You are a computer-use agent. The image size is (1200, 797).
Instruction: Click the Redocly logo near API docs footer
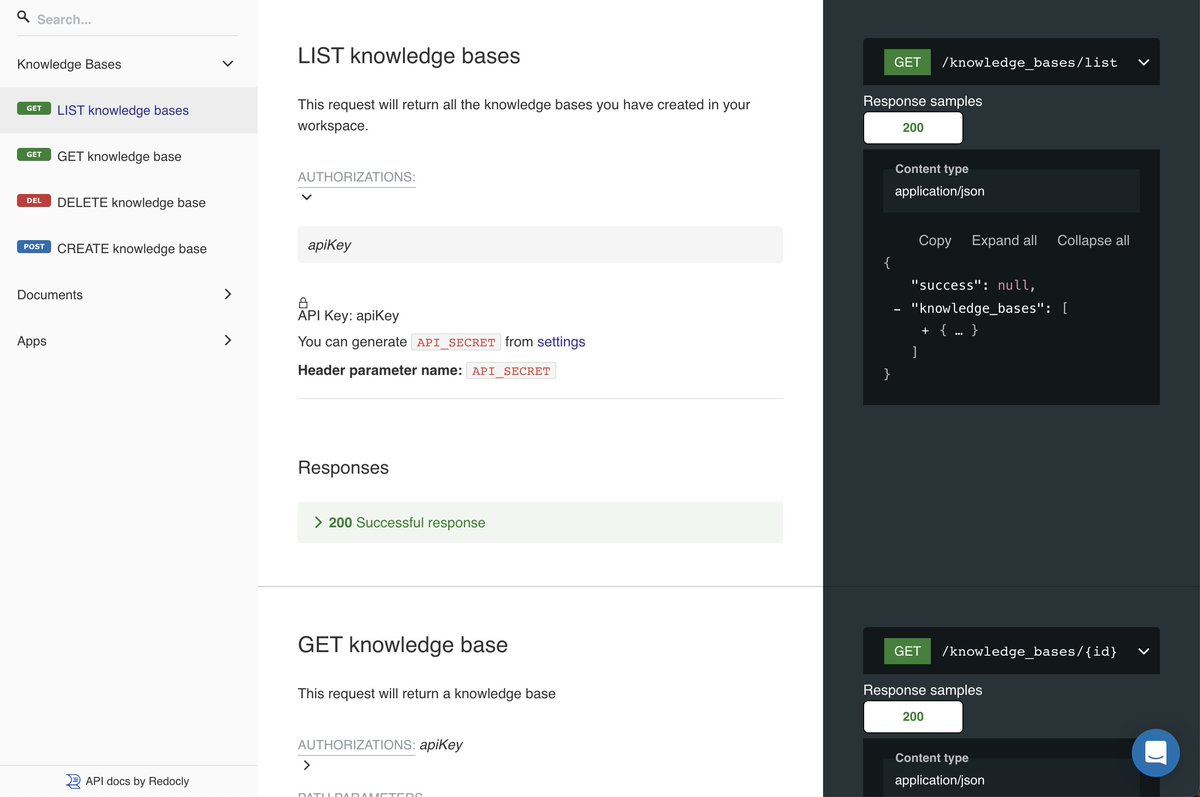(x=70, y=780)
